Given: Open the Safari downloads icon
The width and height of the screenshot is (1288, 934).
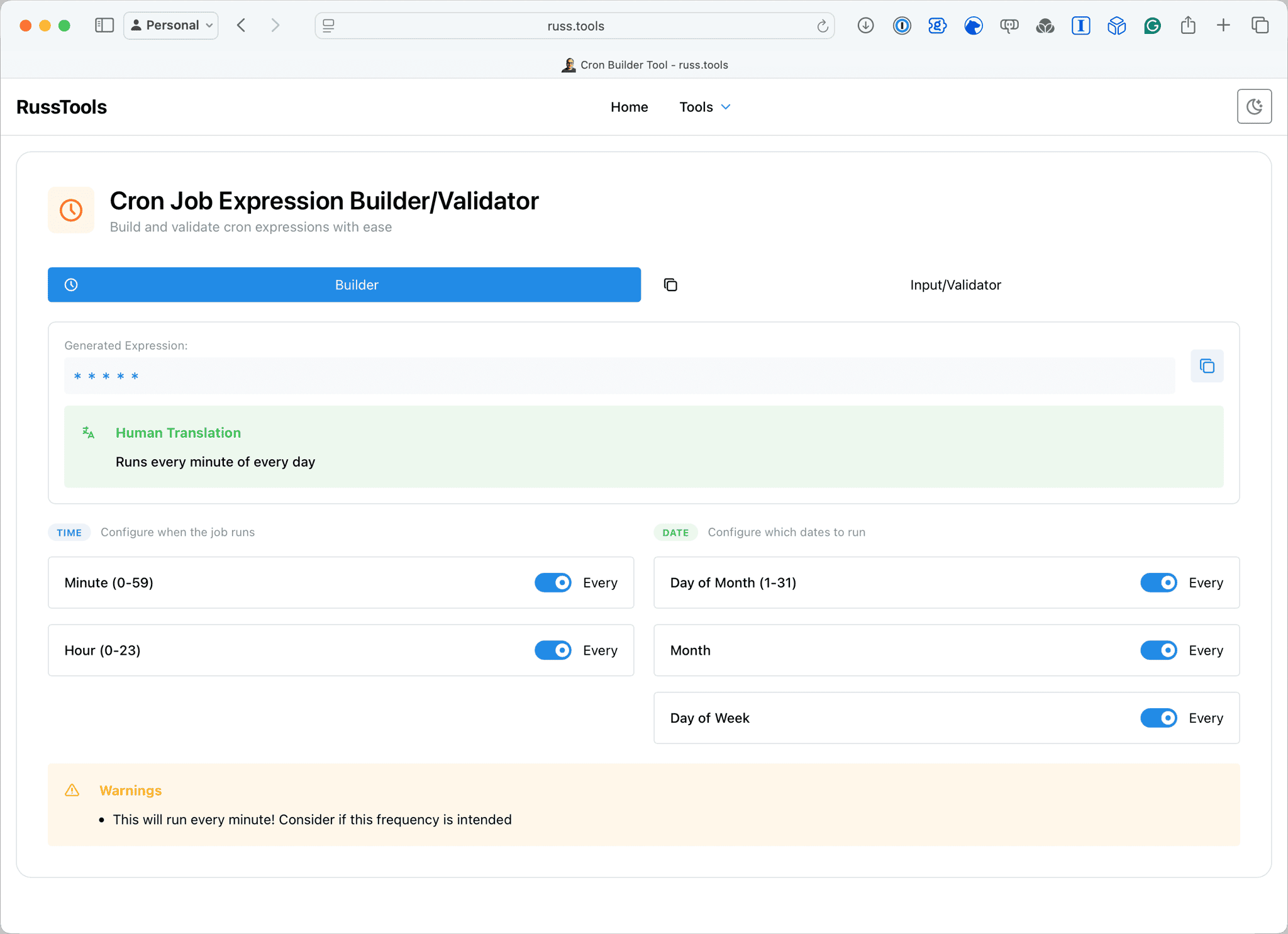Looking at the screenshot, I should [x=865, y=25].
